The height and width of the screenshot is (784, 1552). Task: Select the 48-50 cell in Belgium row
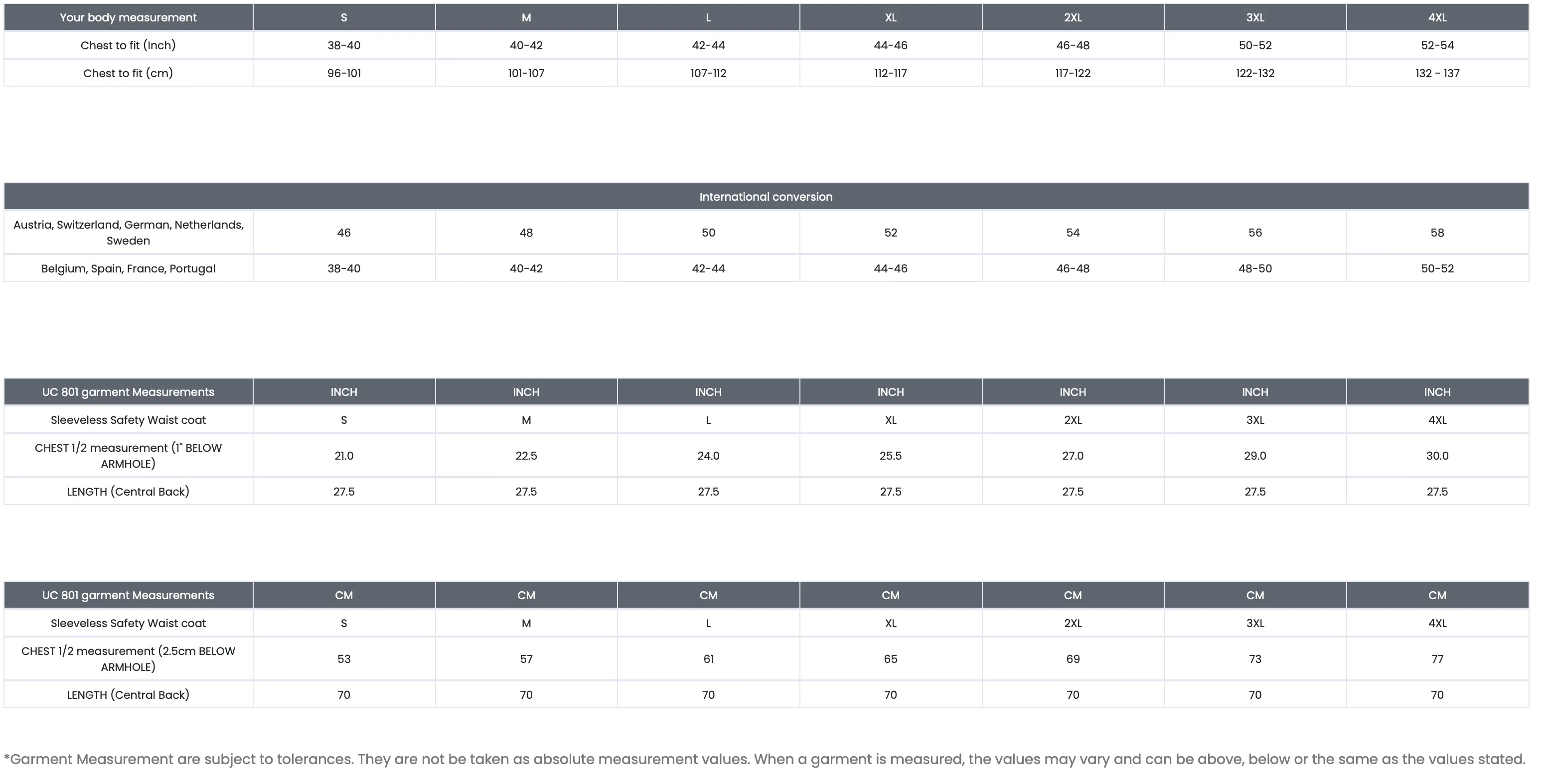[1255, 268]
